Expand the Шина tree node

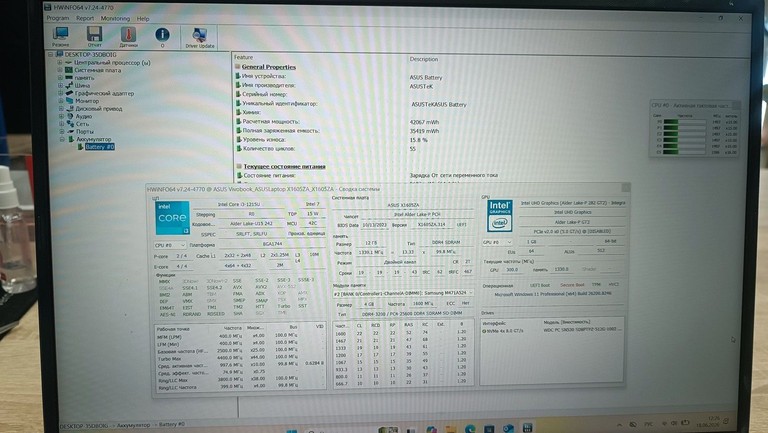tap(60, 85)
